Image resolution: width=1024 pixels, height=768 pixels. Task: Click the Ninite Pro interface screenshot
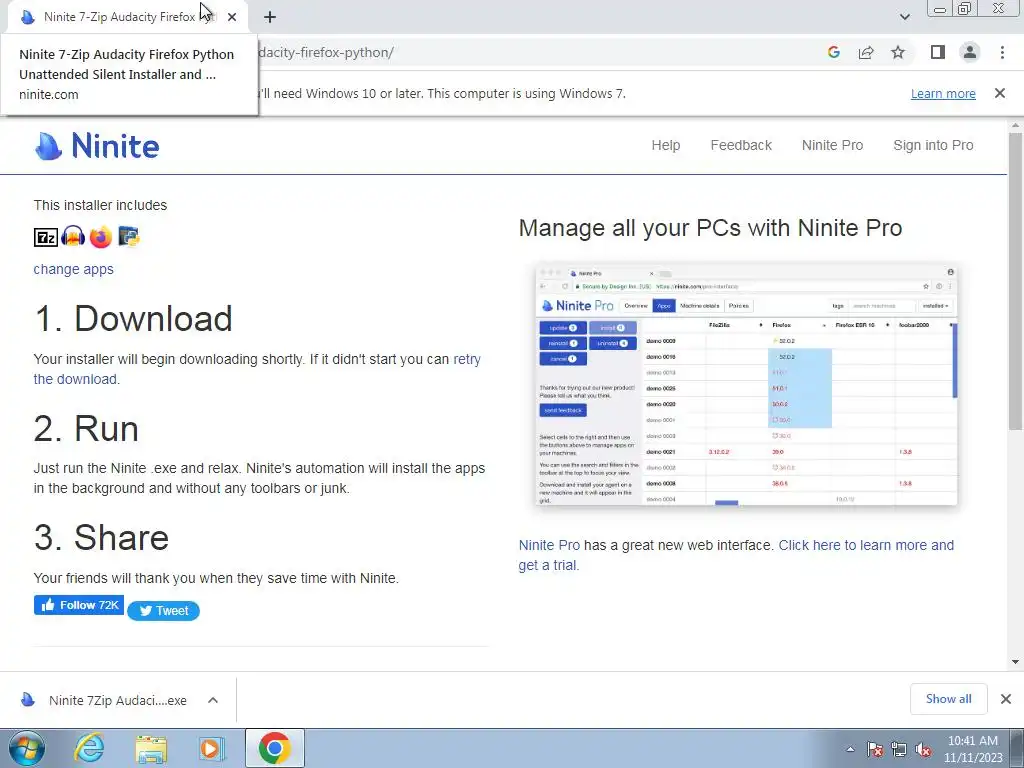pos(746,384)
